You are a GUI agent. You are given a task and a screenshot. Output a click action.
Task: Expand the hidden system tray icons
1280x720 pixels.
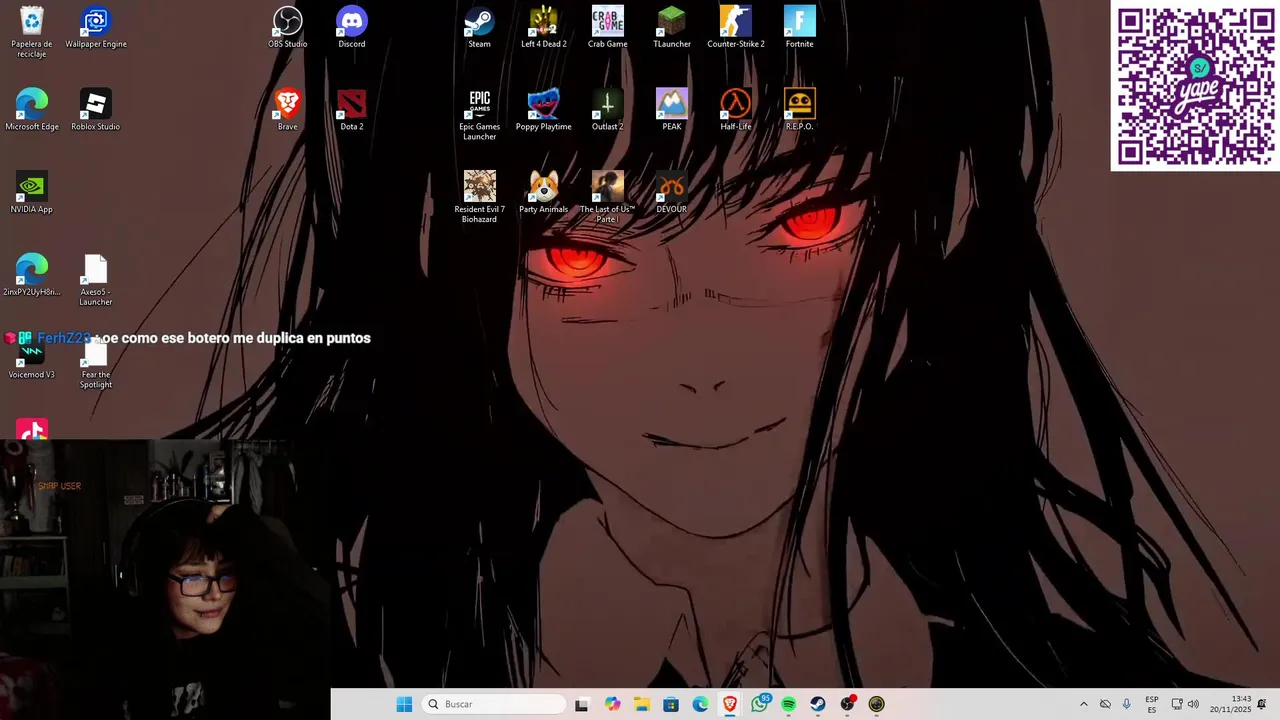pos(1083,704)
